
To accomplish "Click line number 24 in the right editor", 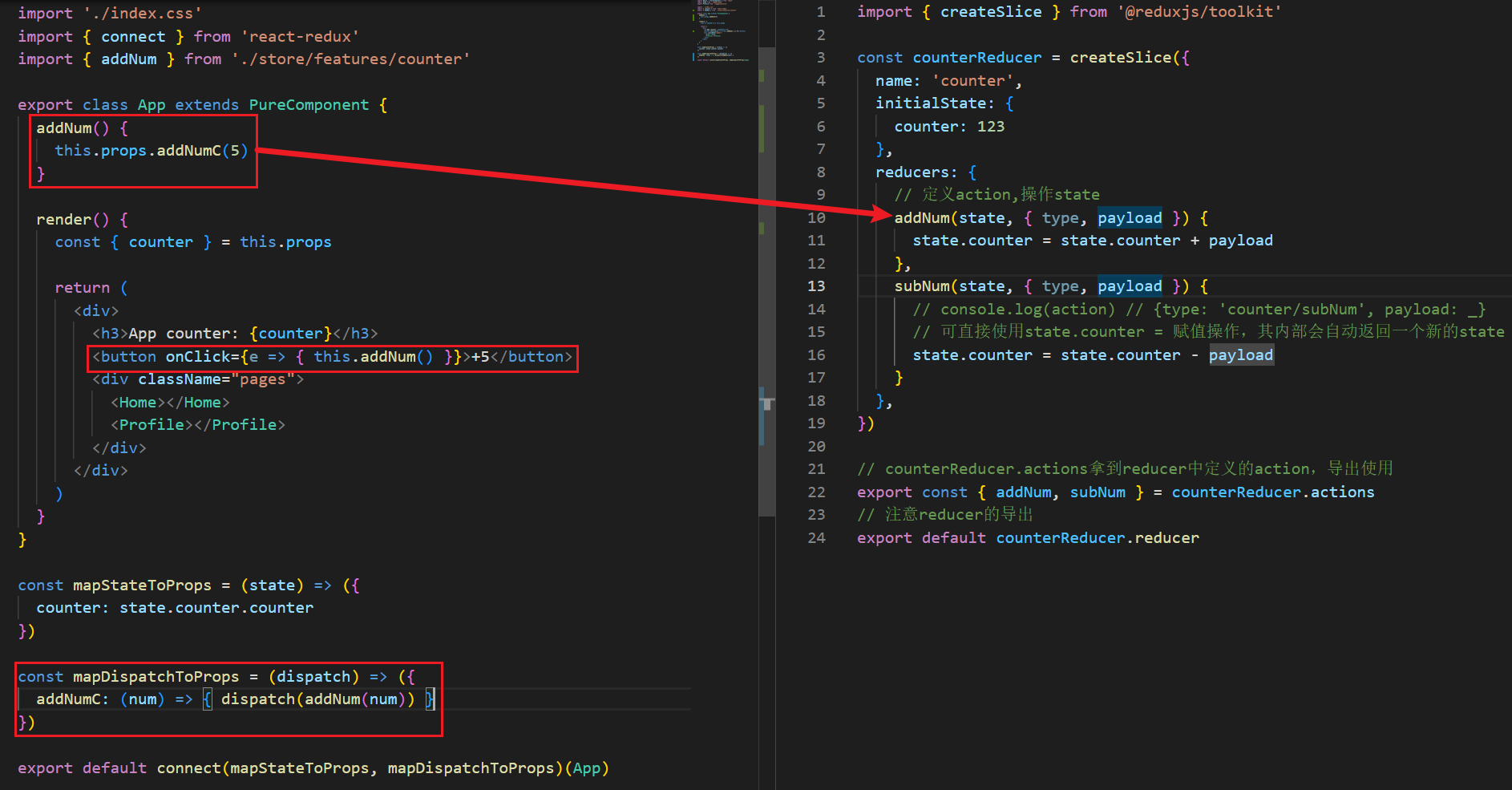I will pyautogui.click(x=816, y=538).
